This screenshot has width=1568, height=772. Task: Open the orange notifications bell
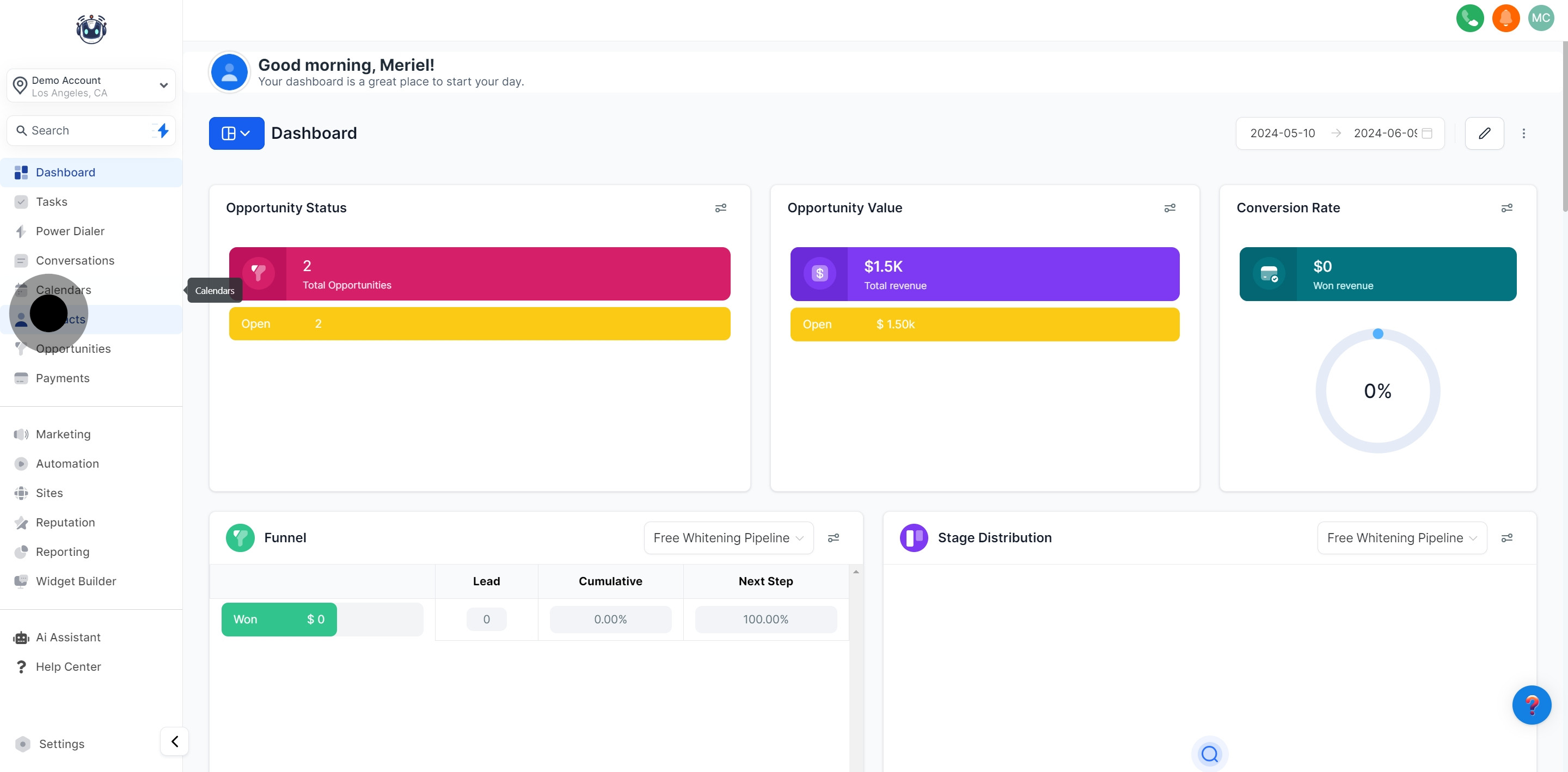tap(1505, 17)
